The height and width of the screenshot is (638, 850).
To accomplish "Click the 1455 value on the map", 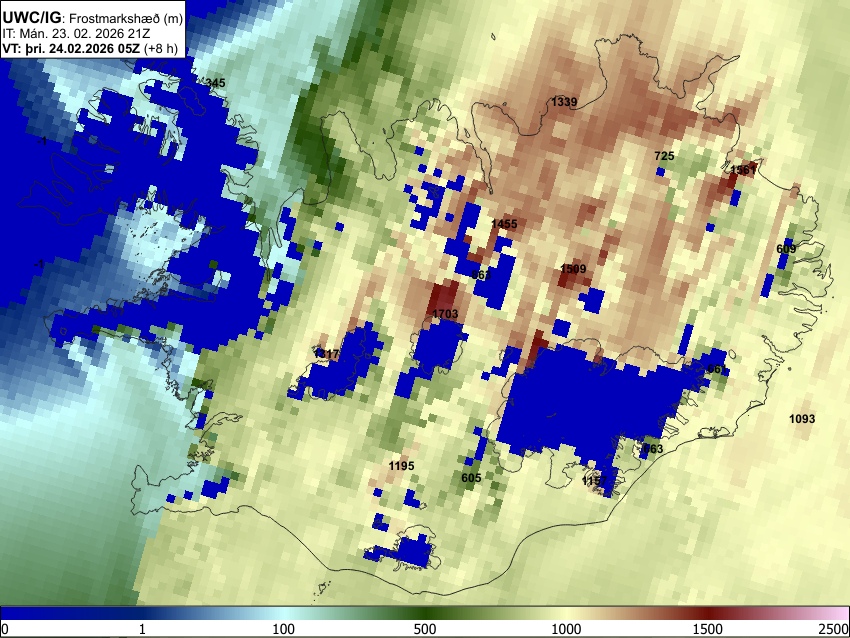I will pos(504,224).
